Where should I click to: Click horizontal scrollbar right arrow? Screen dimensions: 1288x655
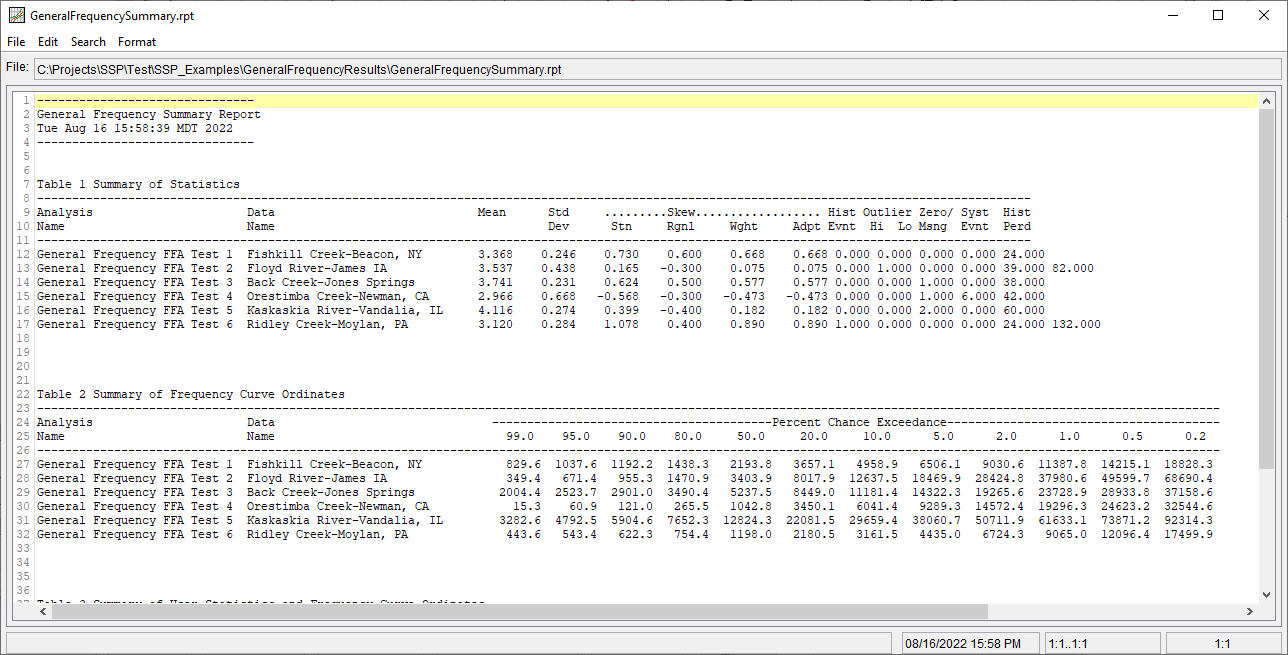(x=1249, y=612)
